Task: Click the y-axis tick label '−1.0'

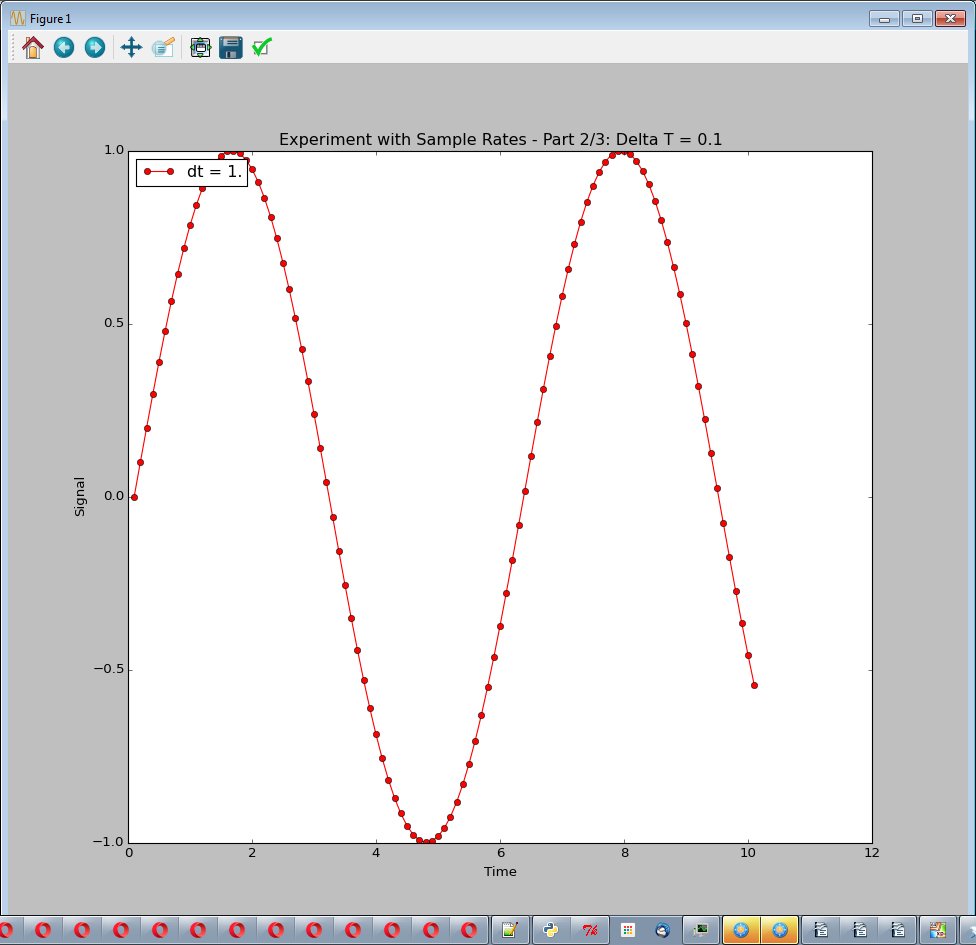Action: click(109, 842)
